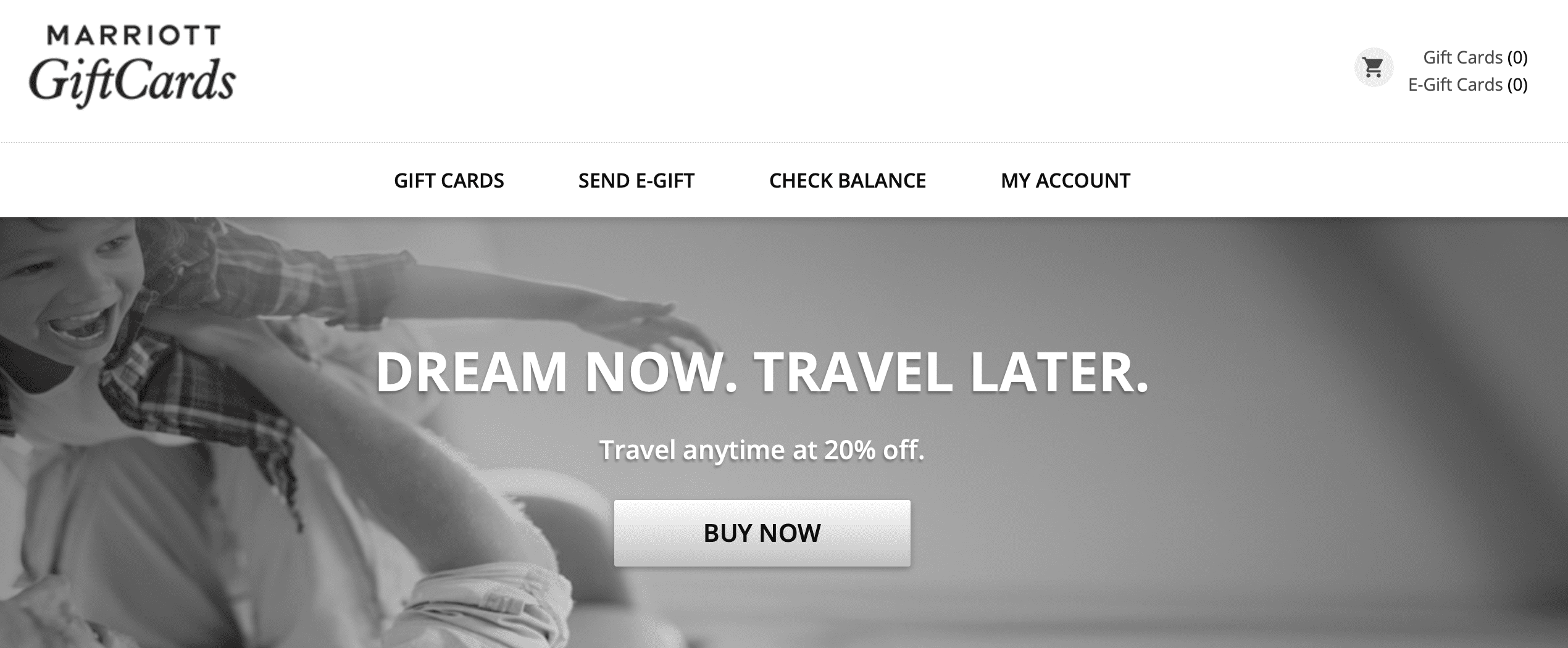This screenshot has height=648, width=1568.
Task: Click the MARRIOTT wordmark text
Action: tap(133, 35)
